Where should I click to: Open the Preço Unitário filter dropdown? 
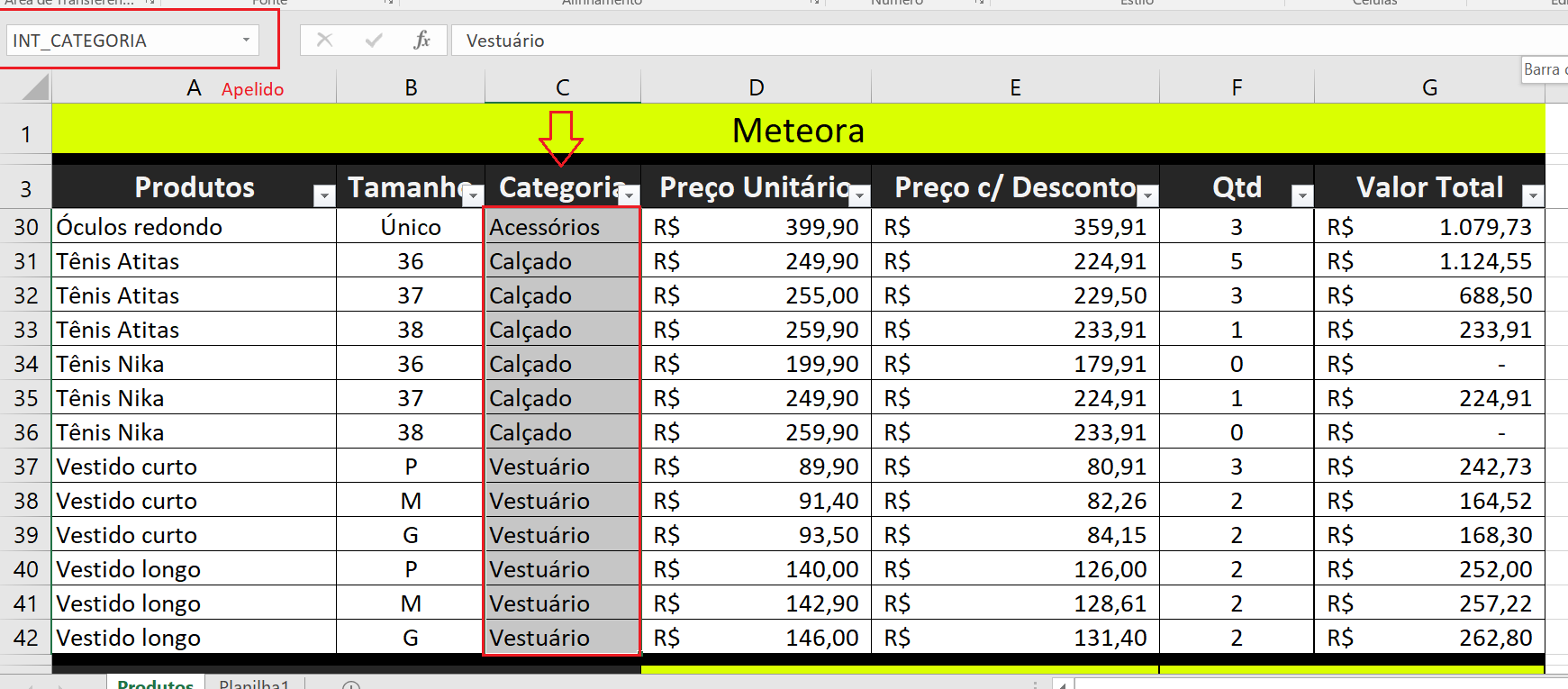click(860, 195)
